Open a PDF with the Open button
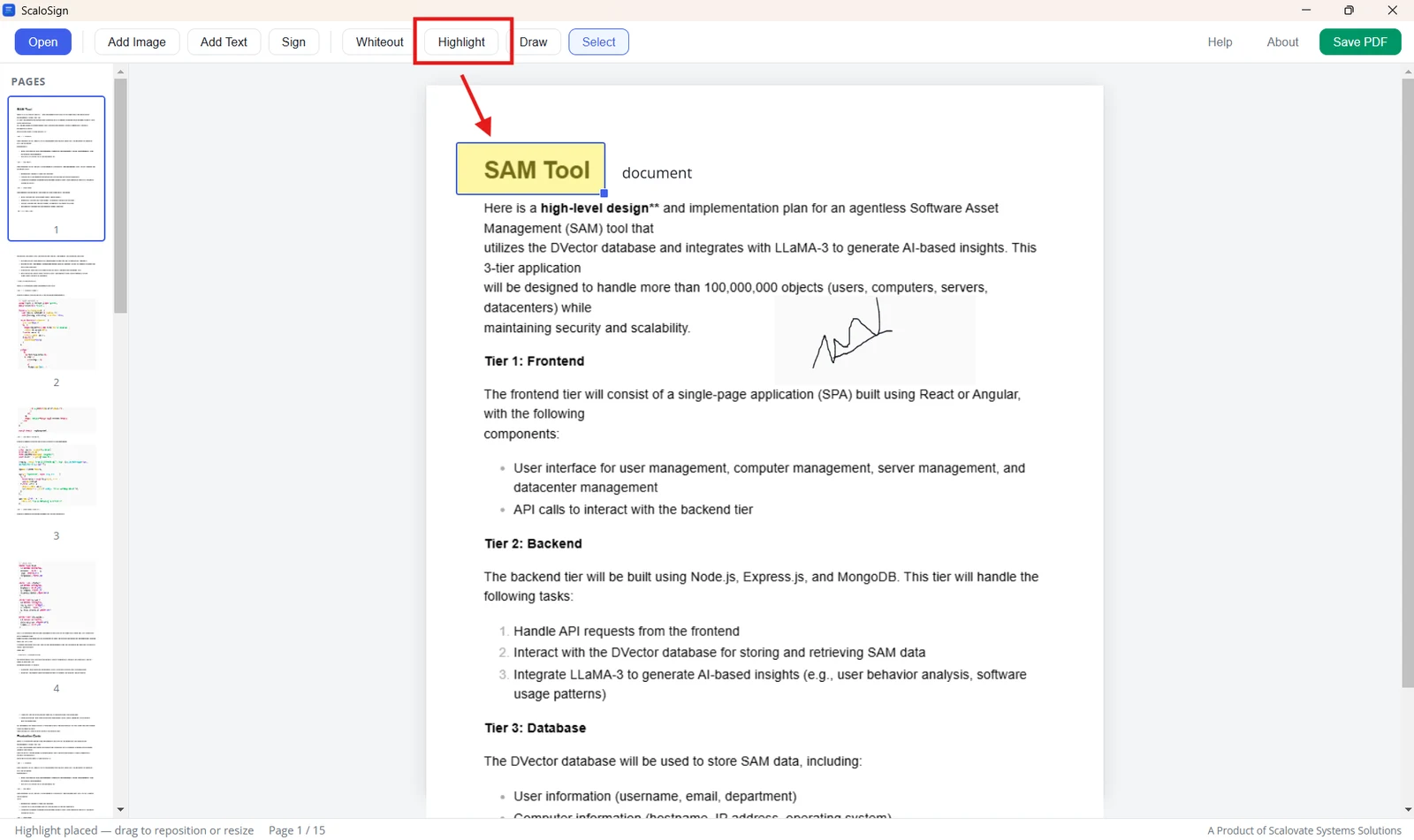Viewport: 1414px width, 840px height. pyautogui.click(x=43, y=42)
